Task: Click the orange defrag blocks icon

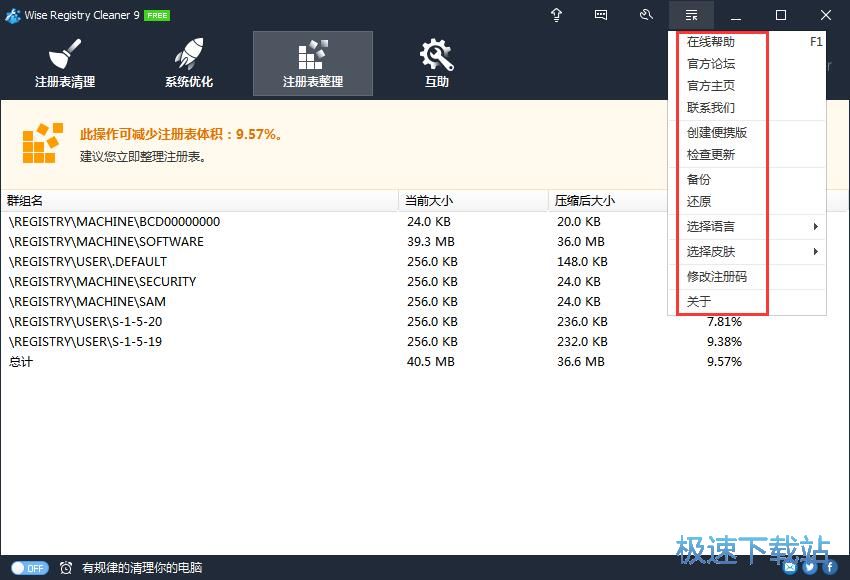Action: pos(43,143)
